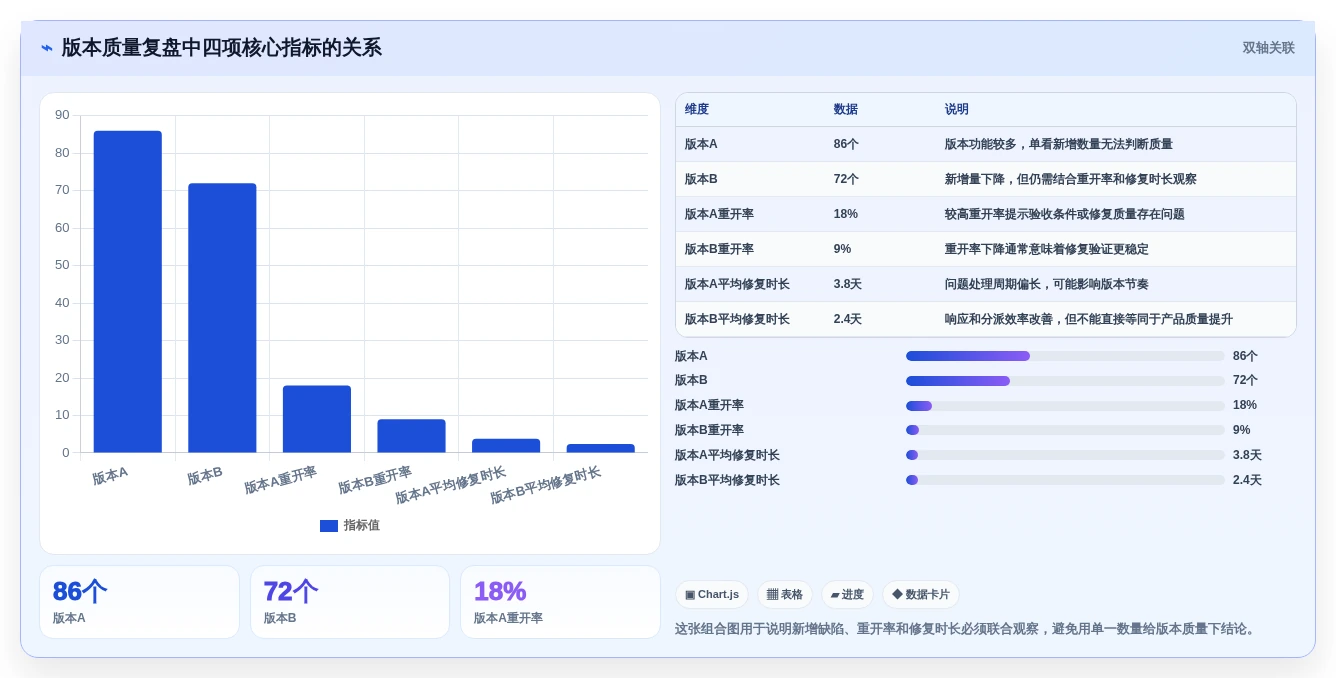Open the 86个 版本A data card
1336x678 pixels.
139,602
